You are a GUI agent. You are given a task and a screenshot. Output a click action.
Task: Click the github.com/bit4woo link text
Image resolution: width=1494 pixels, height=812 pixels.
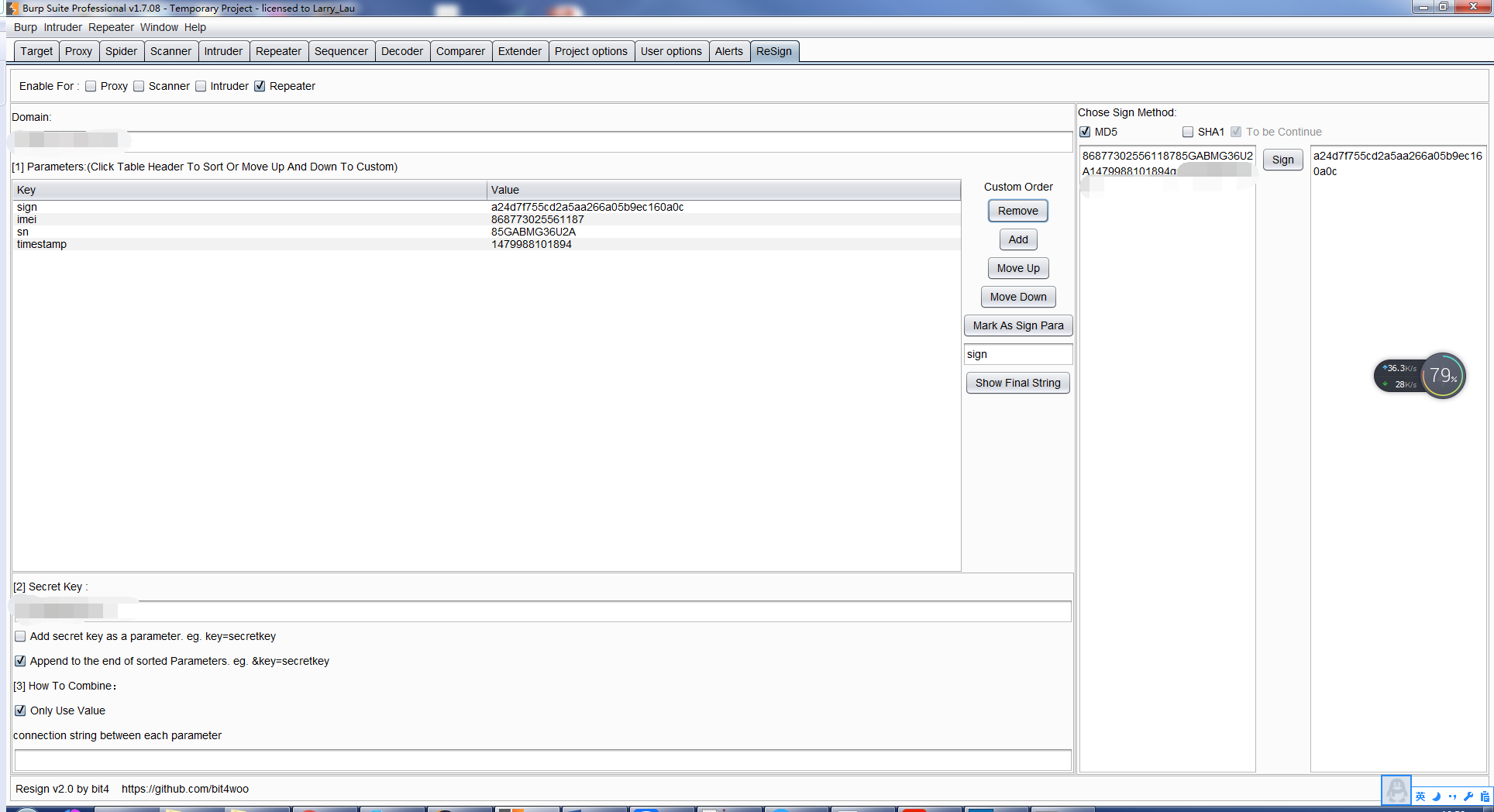click(x=185, y=789)
